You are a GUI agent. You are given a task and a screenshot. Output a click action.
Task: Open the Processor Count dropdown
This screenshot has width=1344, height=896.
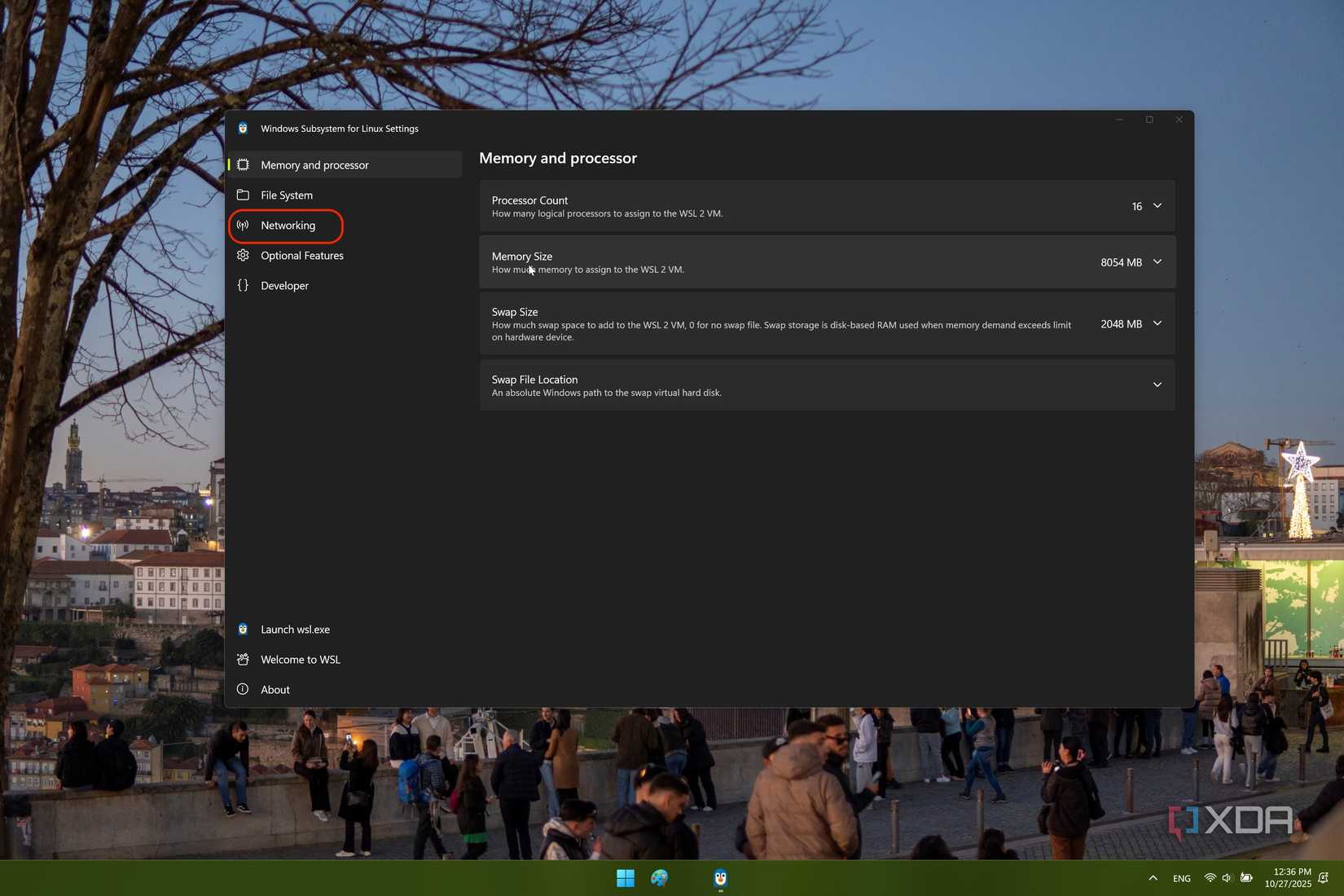[x=1157, y=206]
